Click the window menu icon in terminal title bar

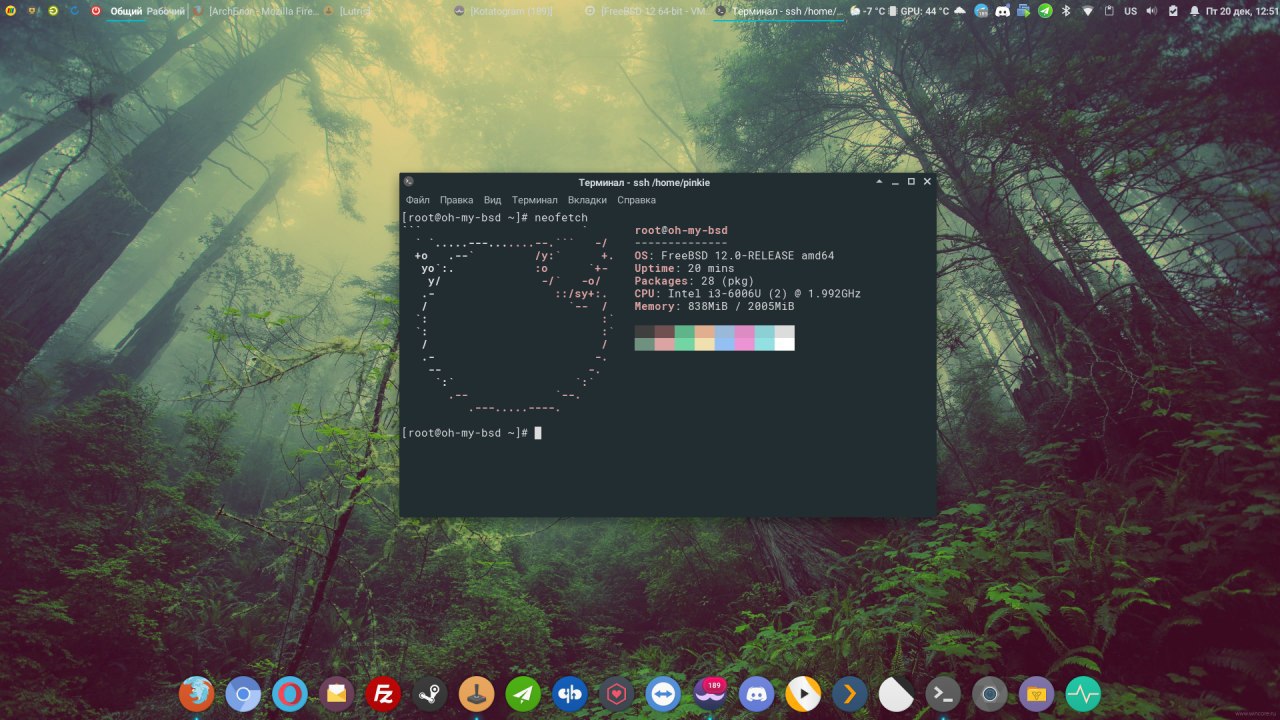click(x=408, y=182)
